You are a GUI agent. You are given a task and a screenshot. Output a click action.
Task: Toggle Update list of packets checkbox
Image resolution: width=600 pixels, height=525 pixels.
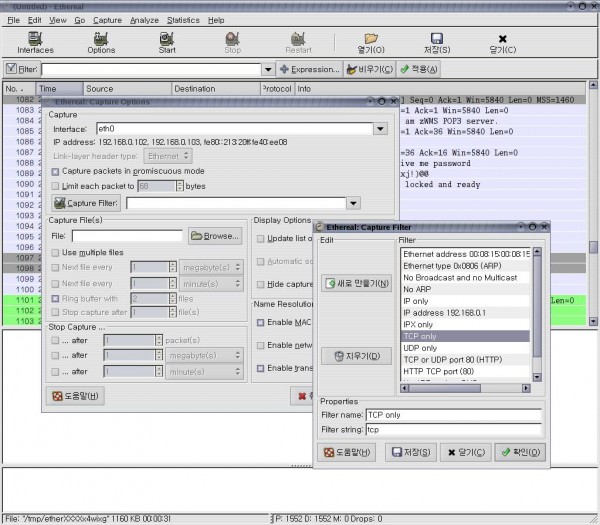tap(261, 239)
